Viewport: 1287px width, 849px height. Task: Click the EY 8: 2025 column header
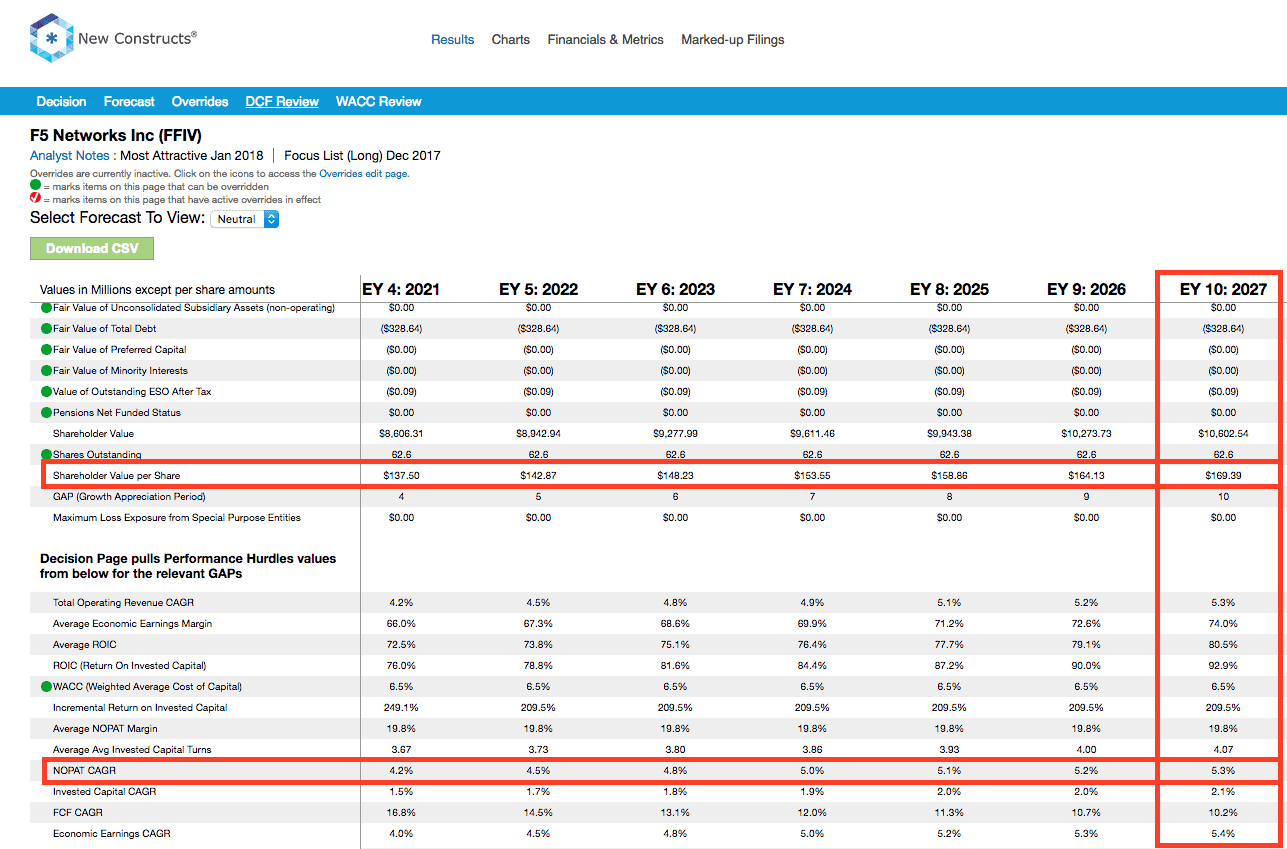949,289
